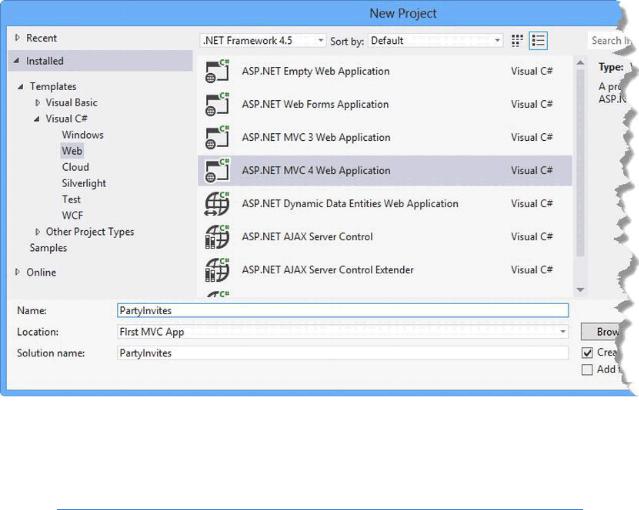
Task: Click the ASP.NET MVC 4 Web Application icon
Action: coord(217,170)
